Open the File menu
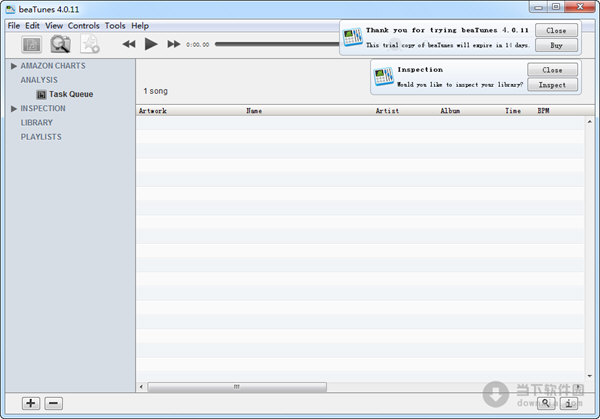The width and height of the screenshot is (600, 419). click(14, 26)
